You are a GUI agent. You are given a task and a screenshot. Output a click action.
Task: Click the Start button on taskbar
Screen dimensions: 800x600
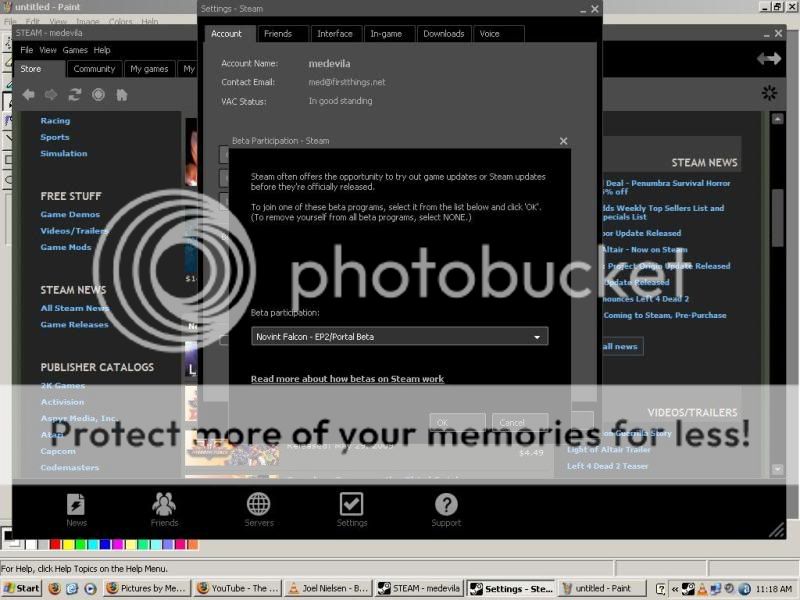pos(21,589)
